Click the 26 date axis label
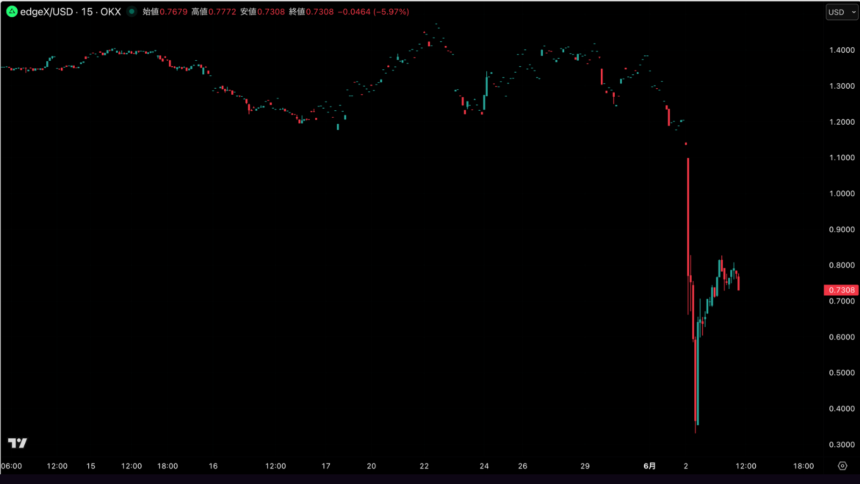This screenshot has width=860, height=484. 523,466
